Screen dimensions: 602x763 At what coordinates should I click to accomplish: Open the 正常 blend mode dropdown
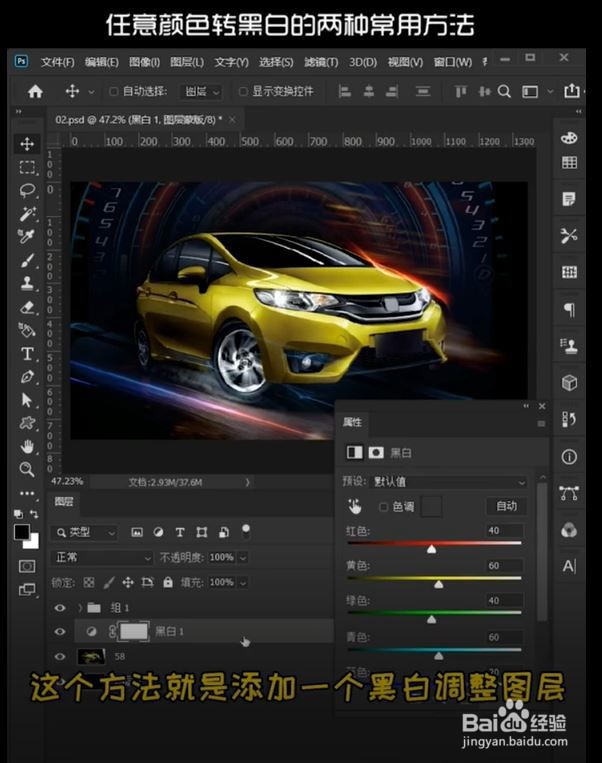102,558
